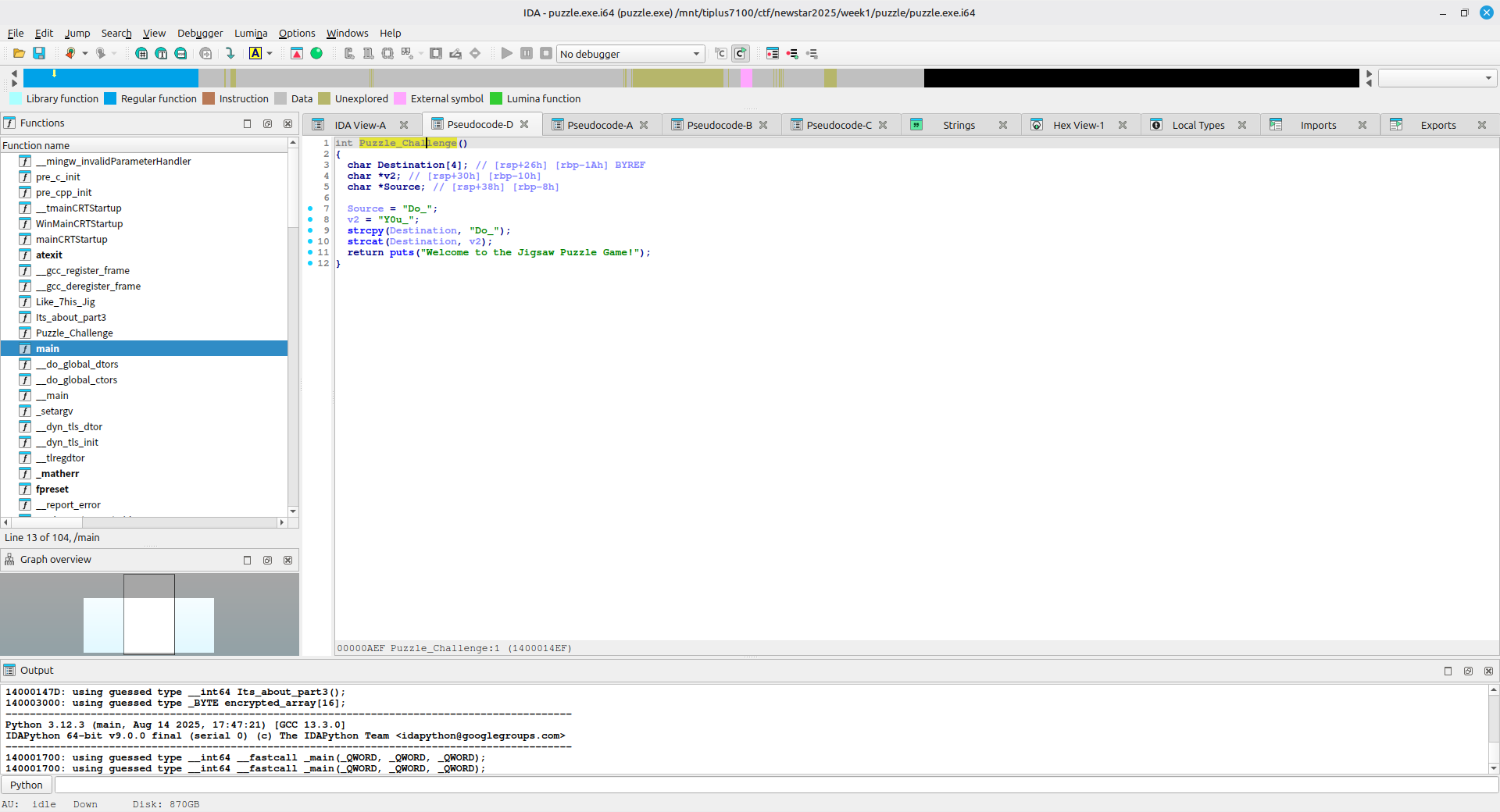This screenshot has height=812, width=1500.
Task: Switch to the Strings tab
Action: click(959, 125)
